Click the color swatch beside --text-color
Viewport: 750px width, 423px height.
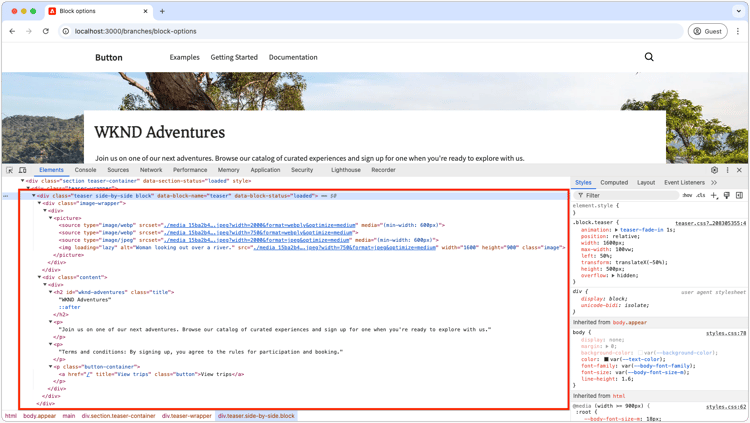click(606, 359)
